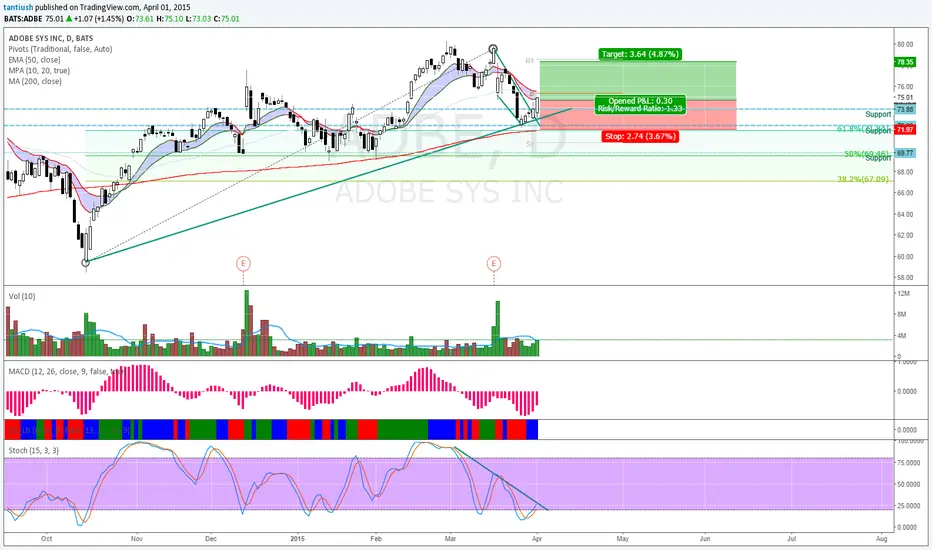Select the trendline anchor circle at March high

493,49
